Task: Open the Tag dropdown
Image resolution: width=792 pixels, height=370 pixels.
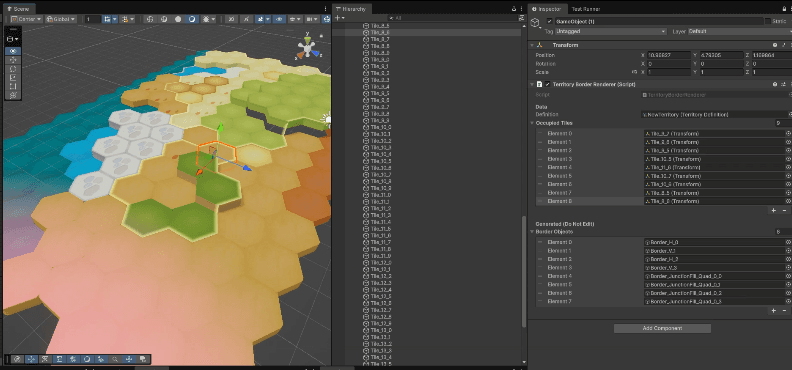Action: pos(611,31)
